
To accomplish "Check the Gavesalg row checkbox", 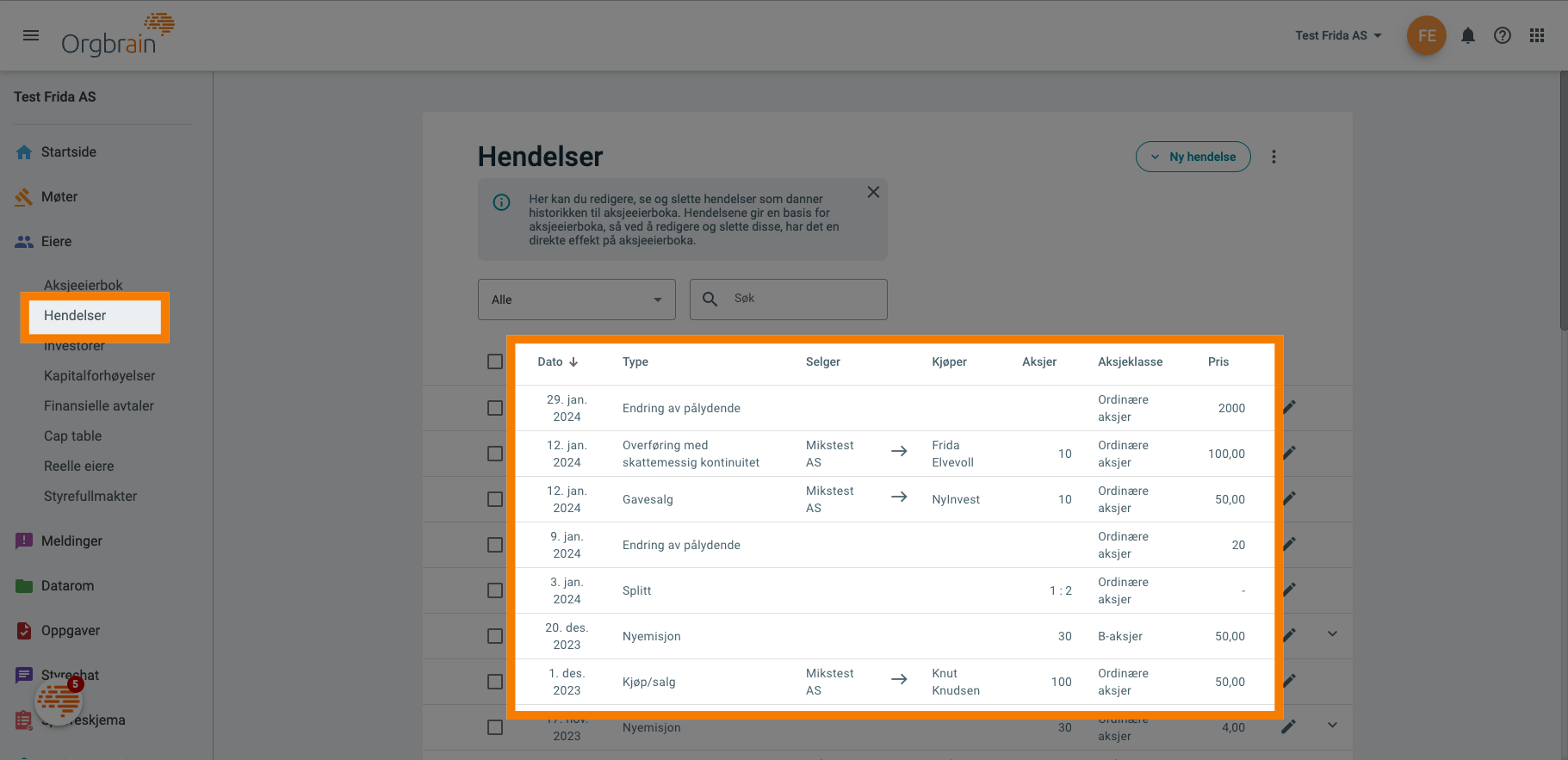I will (x=495, y=499).
